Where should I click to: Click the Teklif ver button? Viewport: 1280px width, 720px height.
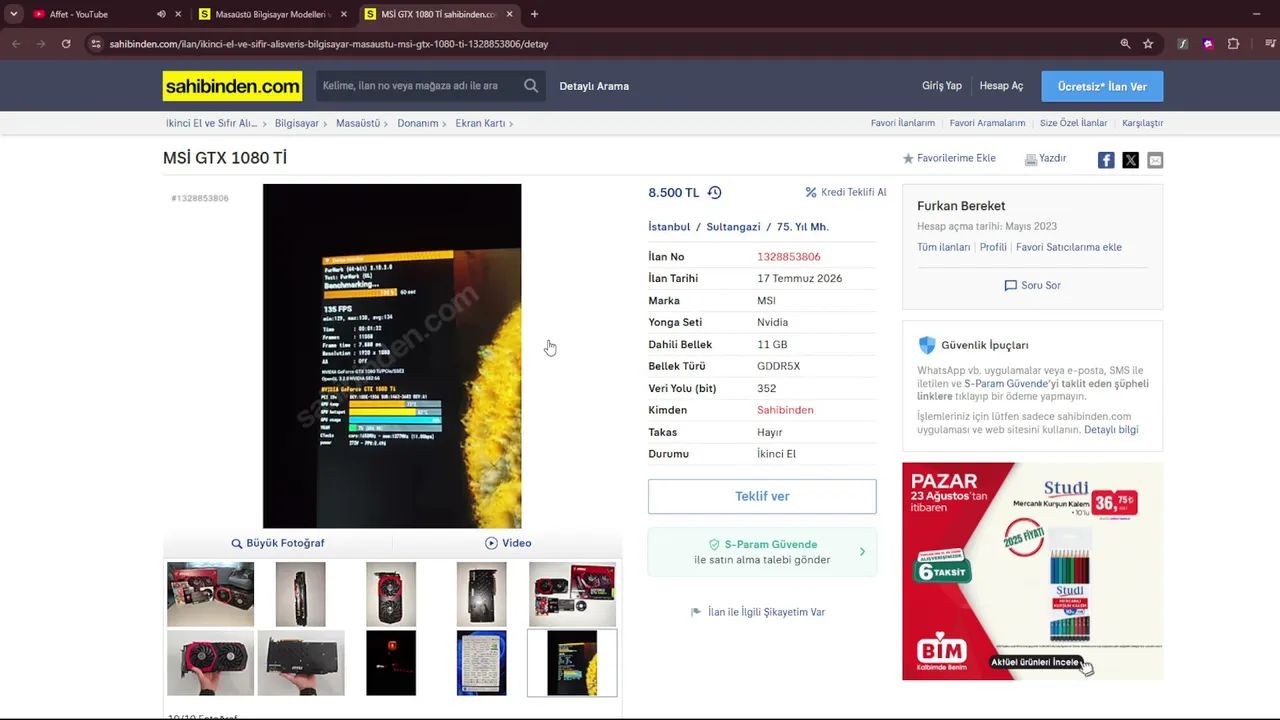pos(762,497)
